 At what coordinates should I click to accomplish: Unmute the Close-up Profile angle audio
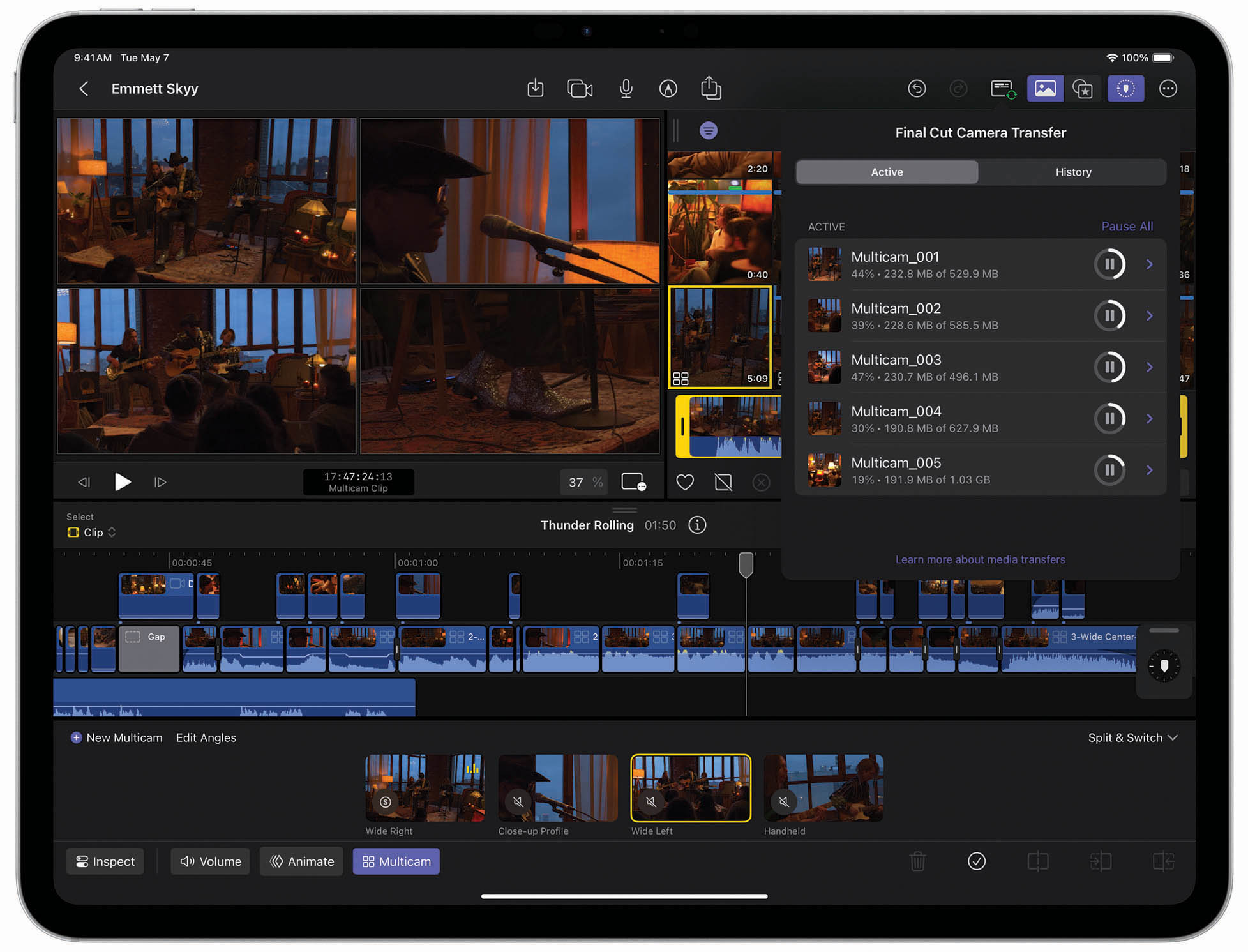tap(518, 801)
